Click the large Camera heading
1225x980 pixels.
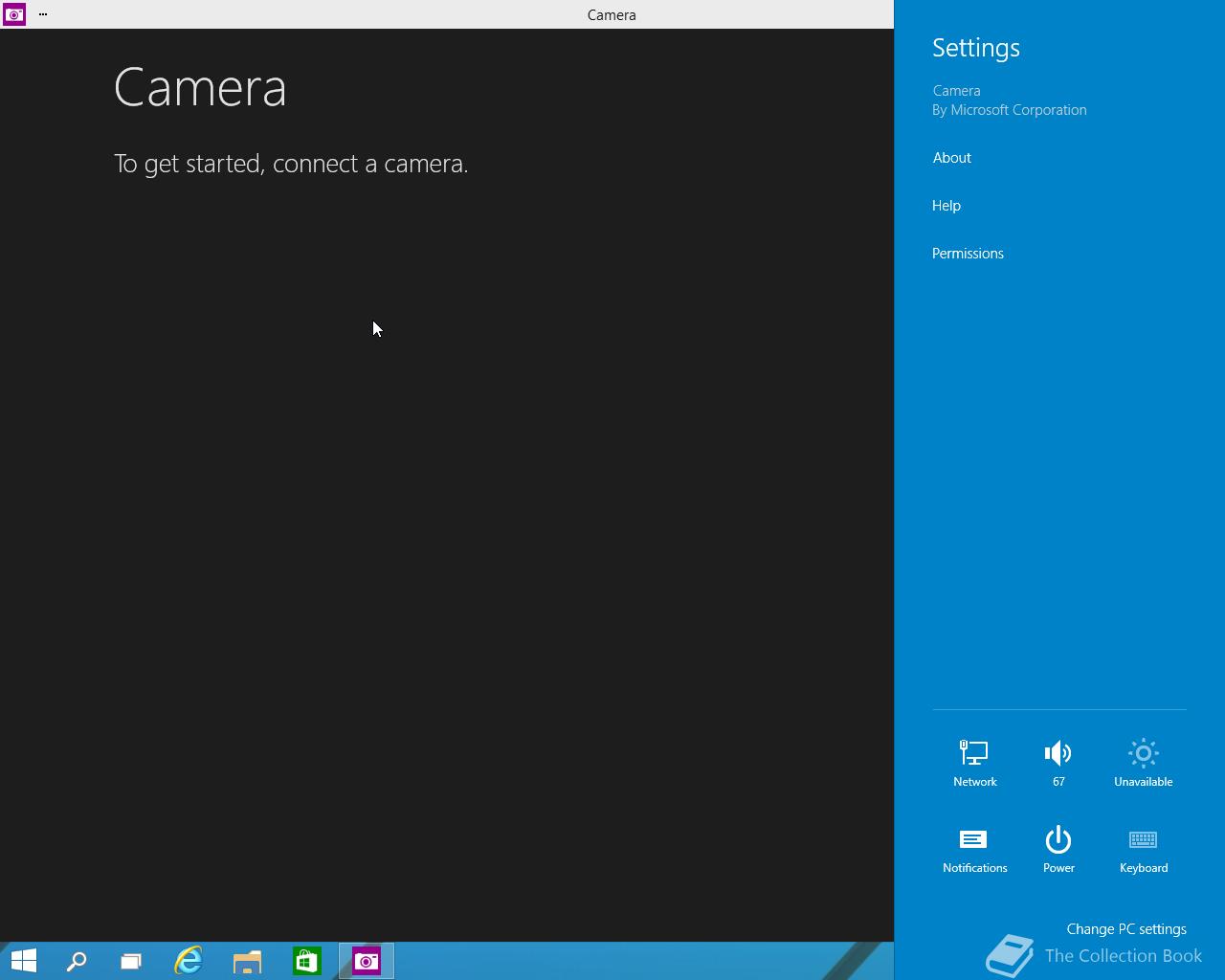(200, 87)
